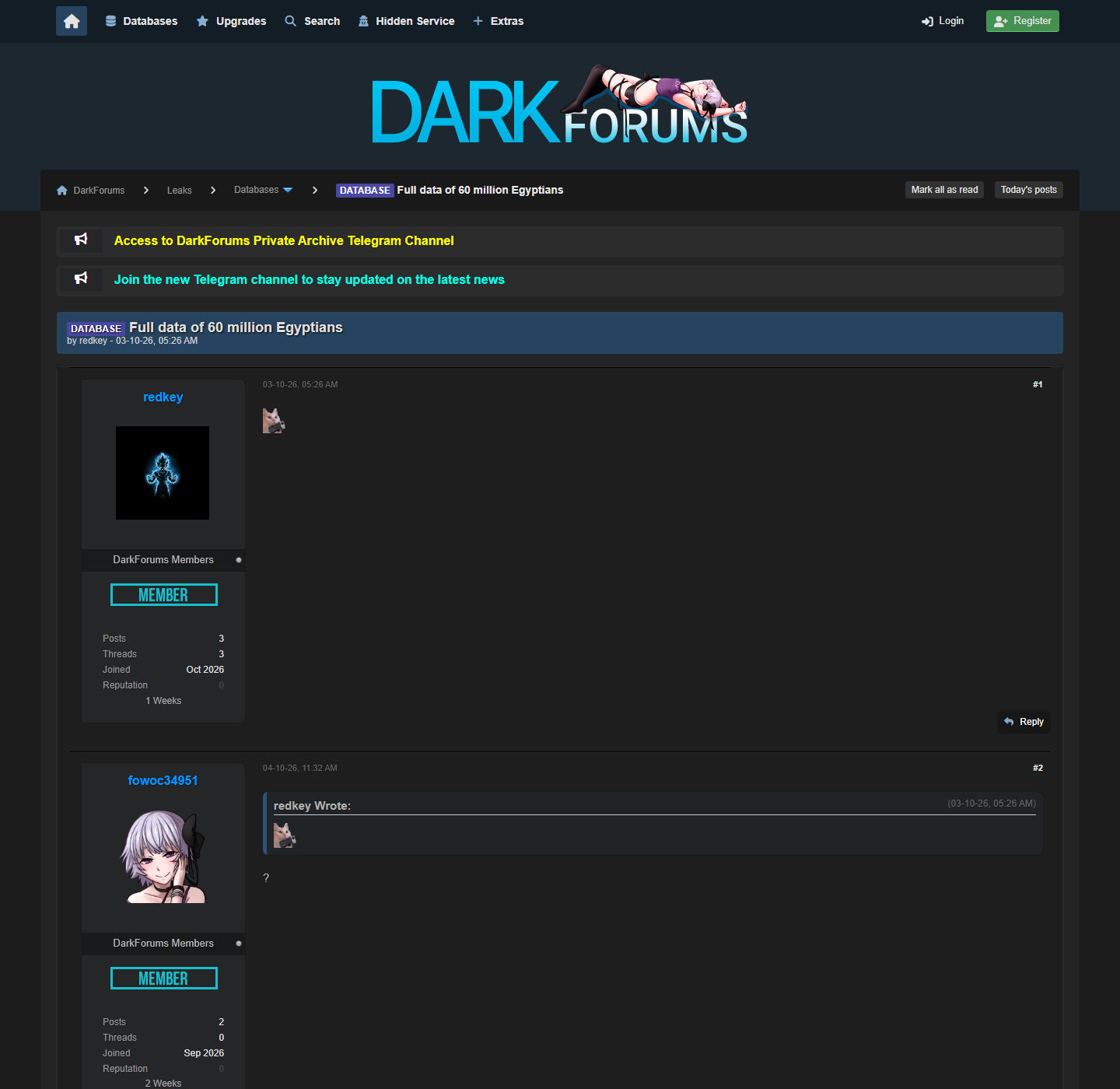The image size is (1120, 1089).
Task: Click the DarkForums logo banner
Action: click(x=559, y=105)
